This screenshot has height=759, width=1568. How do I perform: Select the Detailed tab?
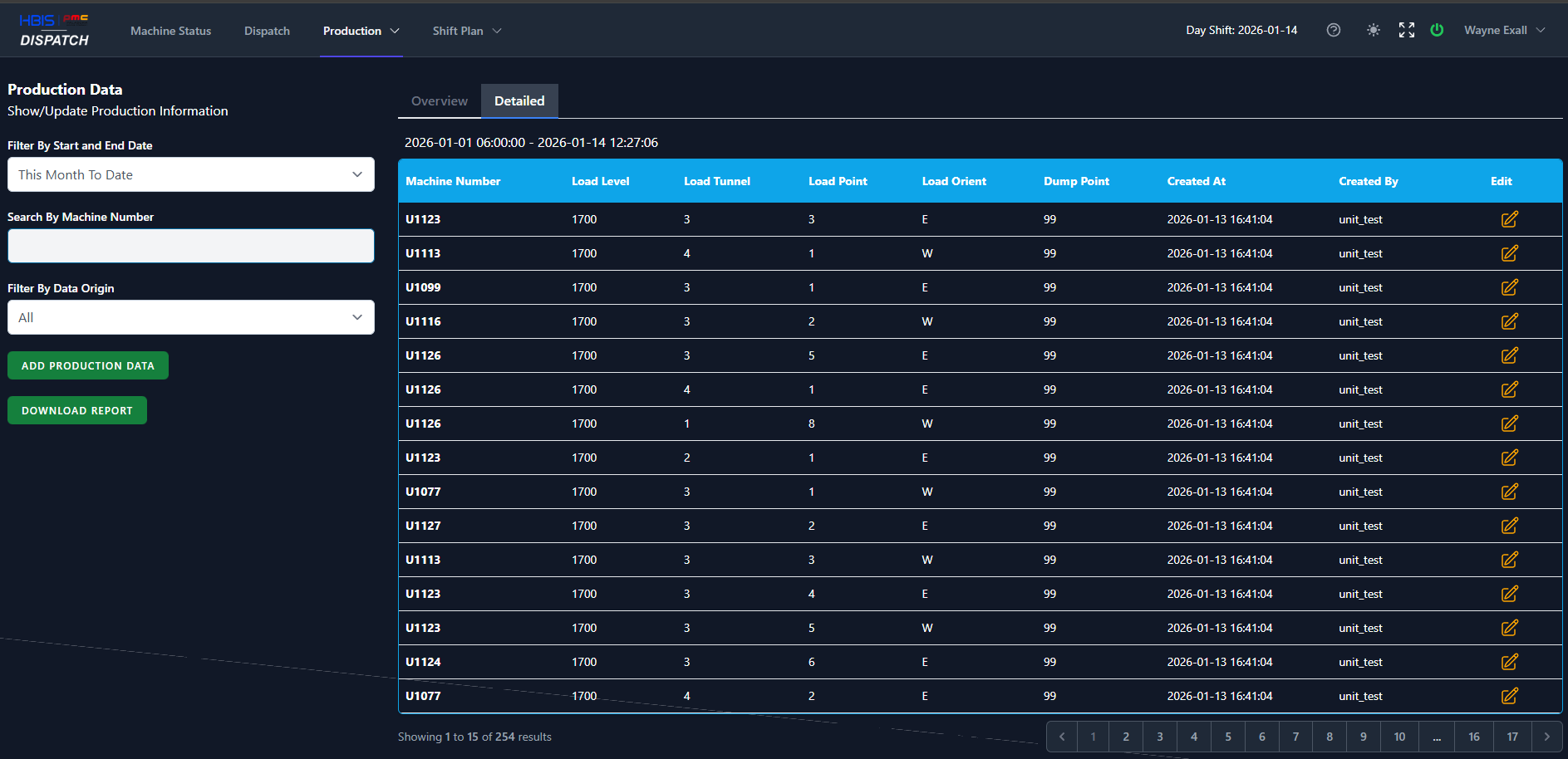click(520, 100)
